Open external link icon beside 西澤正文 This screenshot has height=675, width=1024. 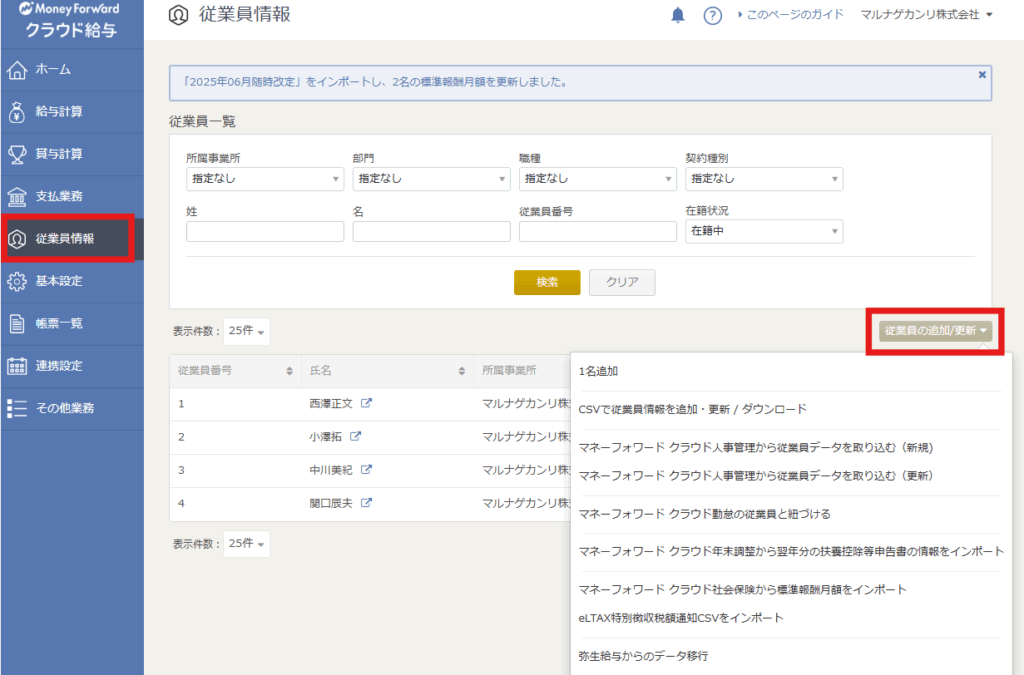click(366, 404)
